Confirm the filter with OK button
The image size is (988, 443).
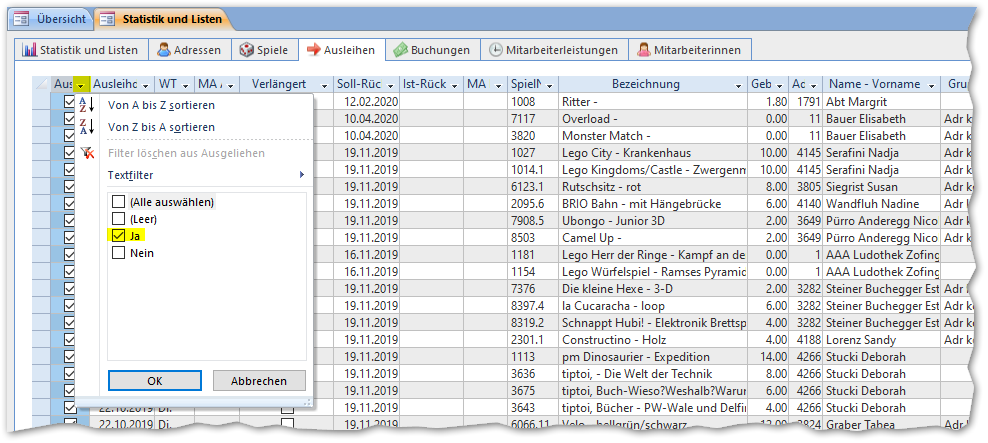pyautogui.click(x=155, y=381)
